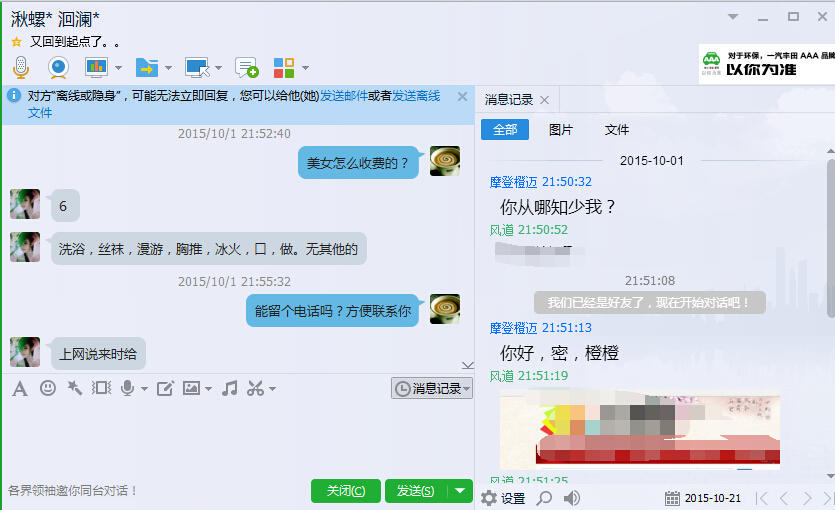
Task: Click the screenshot scissors icon
Action: click(x=255, y=388)
